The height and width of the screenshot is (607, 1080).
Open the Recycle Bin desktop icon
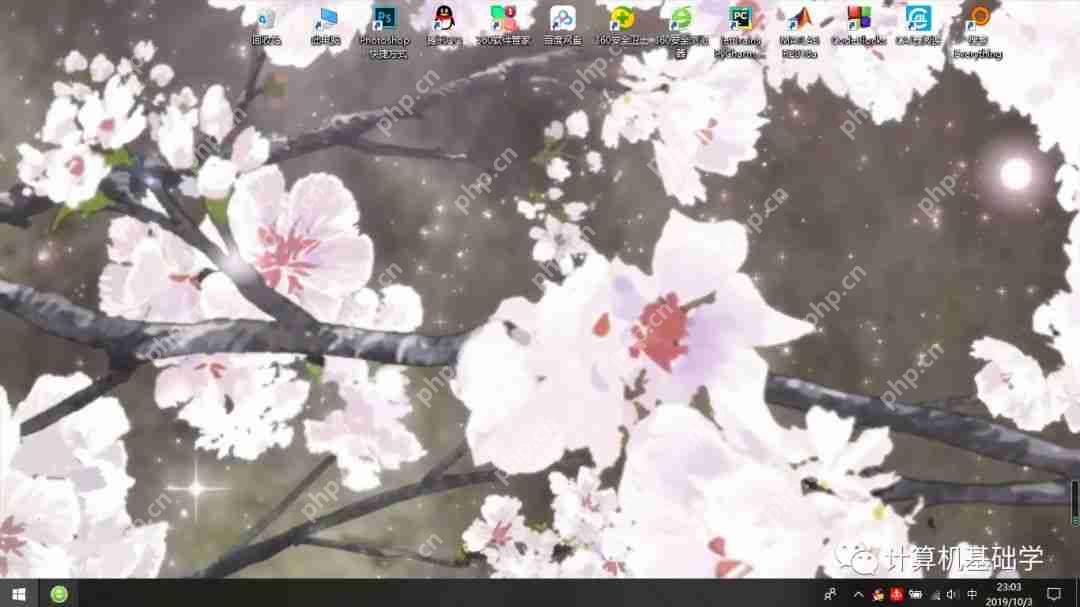[266, 22]
